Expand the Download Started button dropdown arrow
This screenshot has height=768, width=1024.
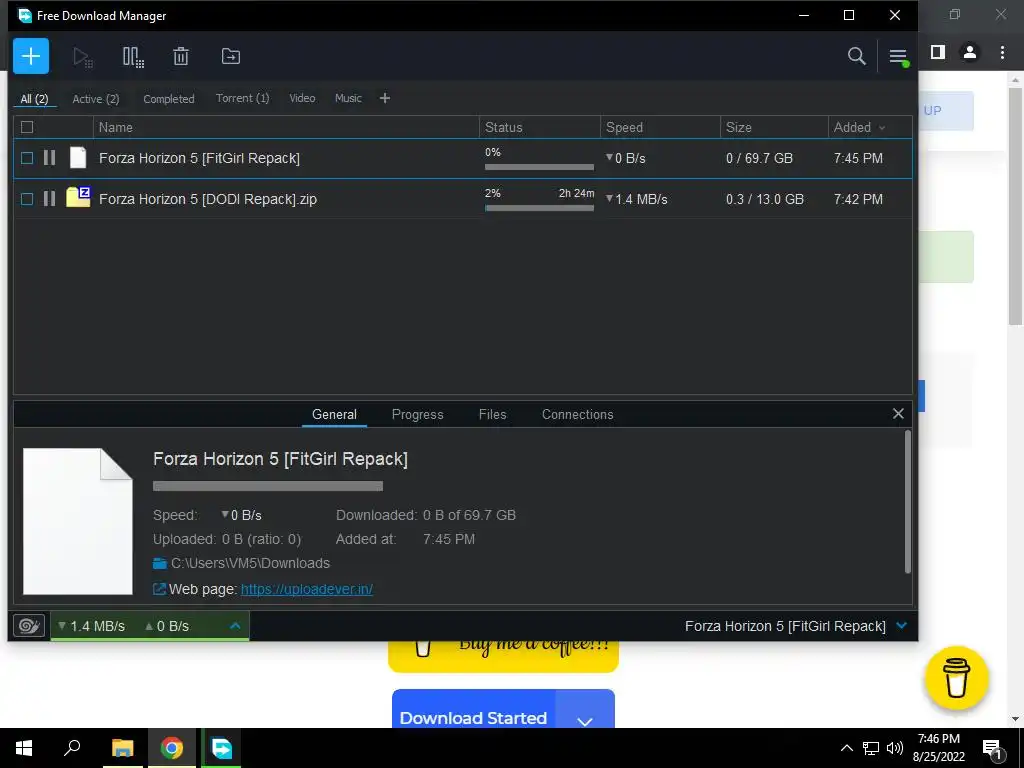[x=585, y=720]
